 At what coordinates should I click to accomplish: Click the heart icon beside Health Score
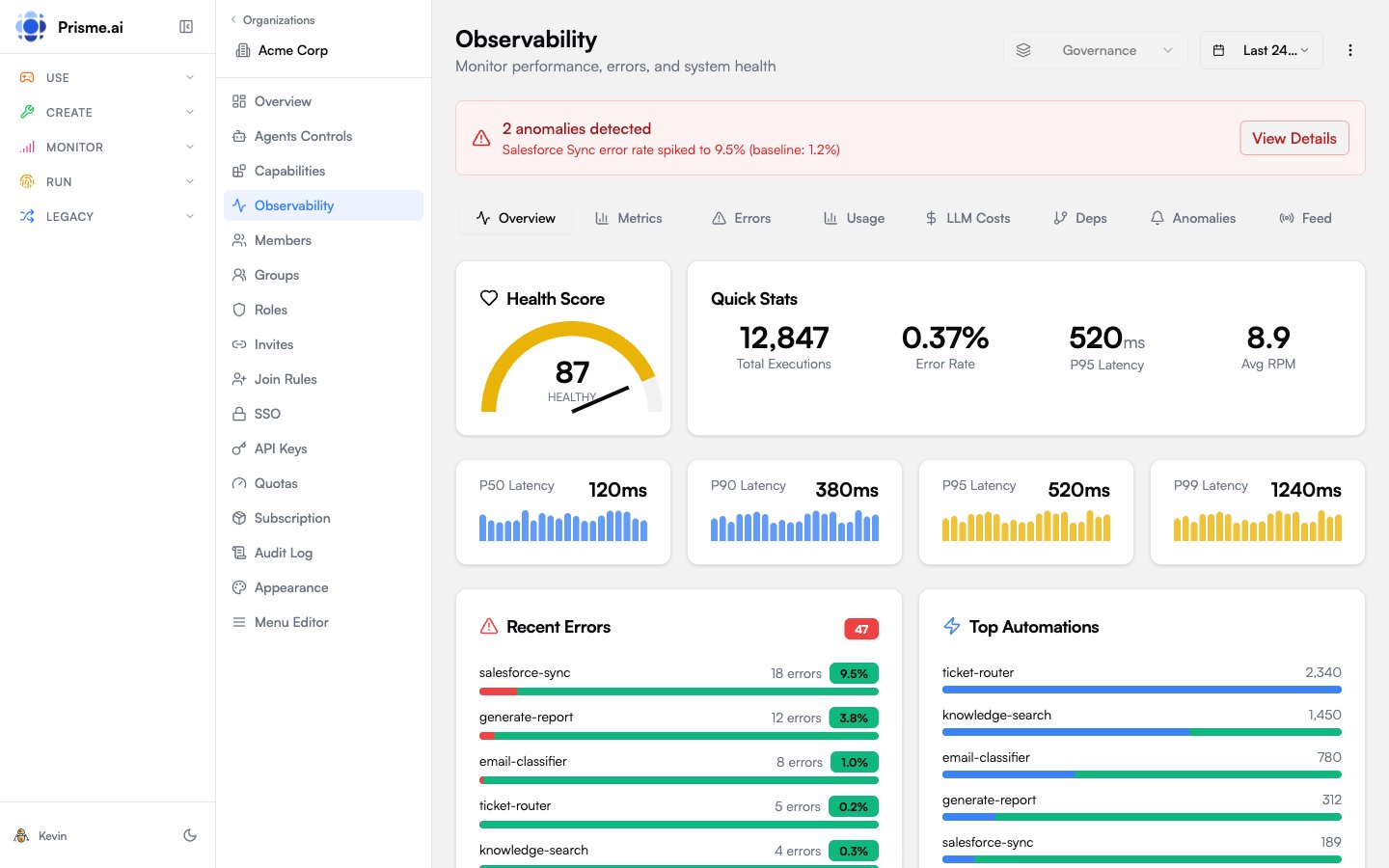pyautogui.click(x=489, y=298)
